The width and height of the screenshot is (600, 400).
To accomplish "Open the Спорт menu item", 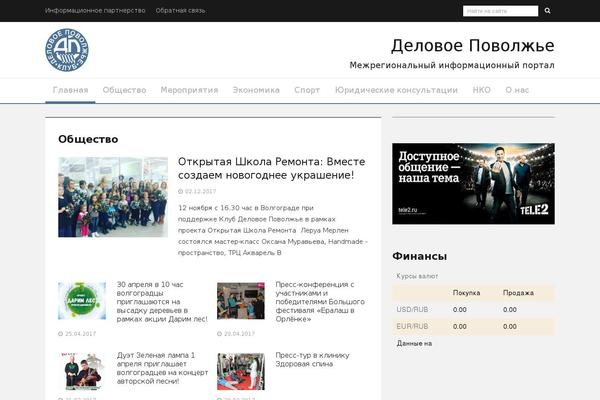I will 307,90.
